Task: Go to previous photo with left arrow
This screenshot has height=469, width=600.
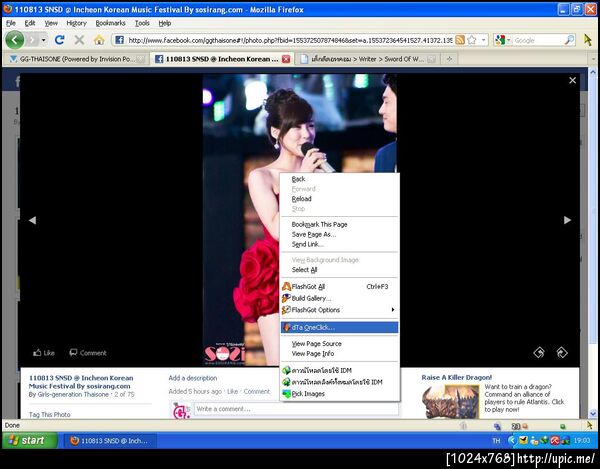Action: click(31, 220)
